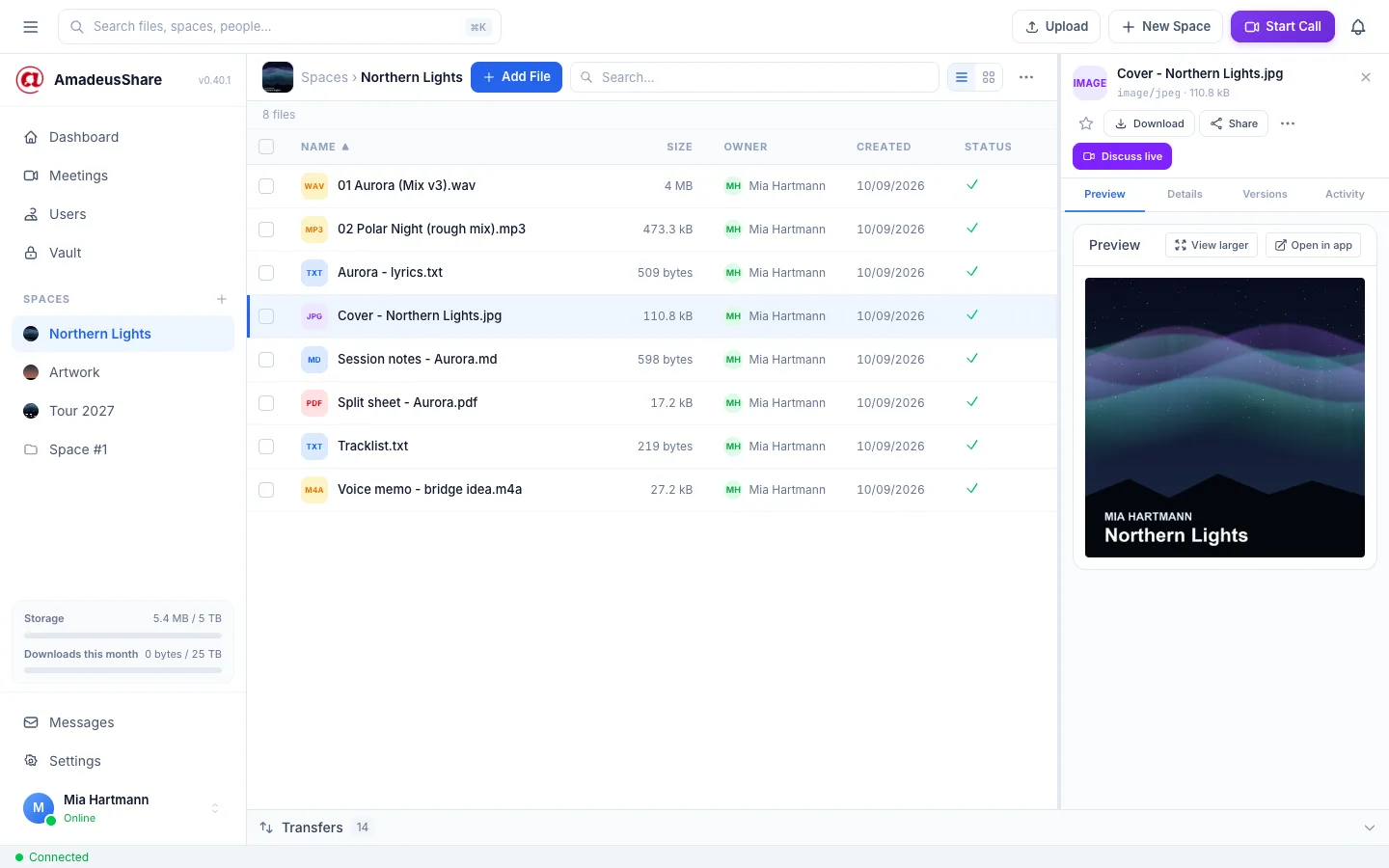This screenshot has width=1389, height=868.
Task: Click the Add File button
Action: click(516, 77)
